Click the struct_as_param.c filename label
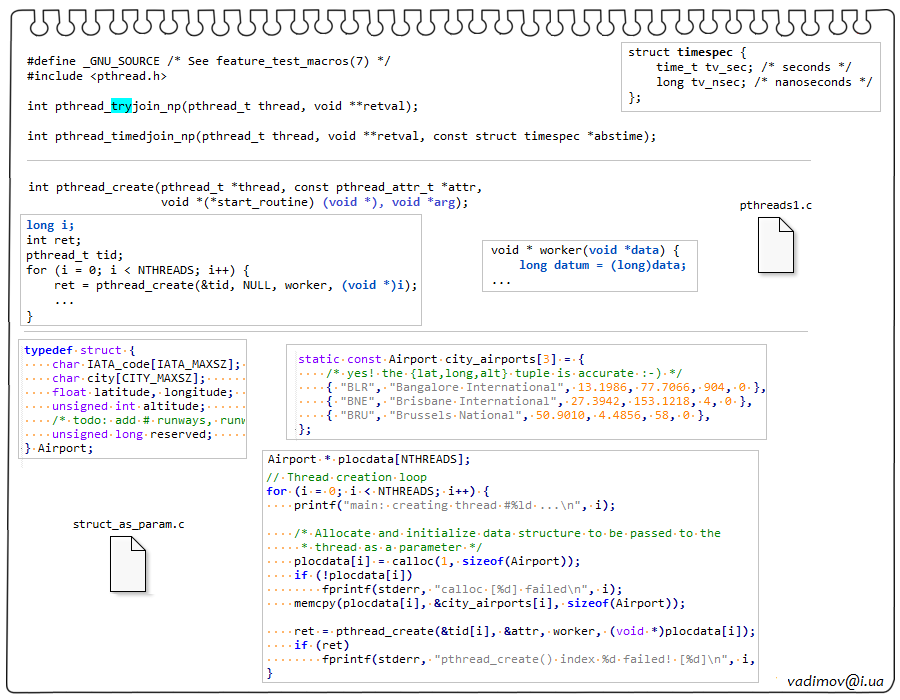900x700 pixels. pos(128,524)
